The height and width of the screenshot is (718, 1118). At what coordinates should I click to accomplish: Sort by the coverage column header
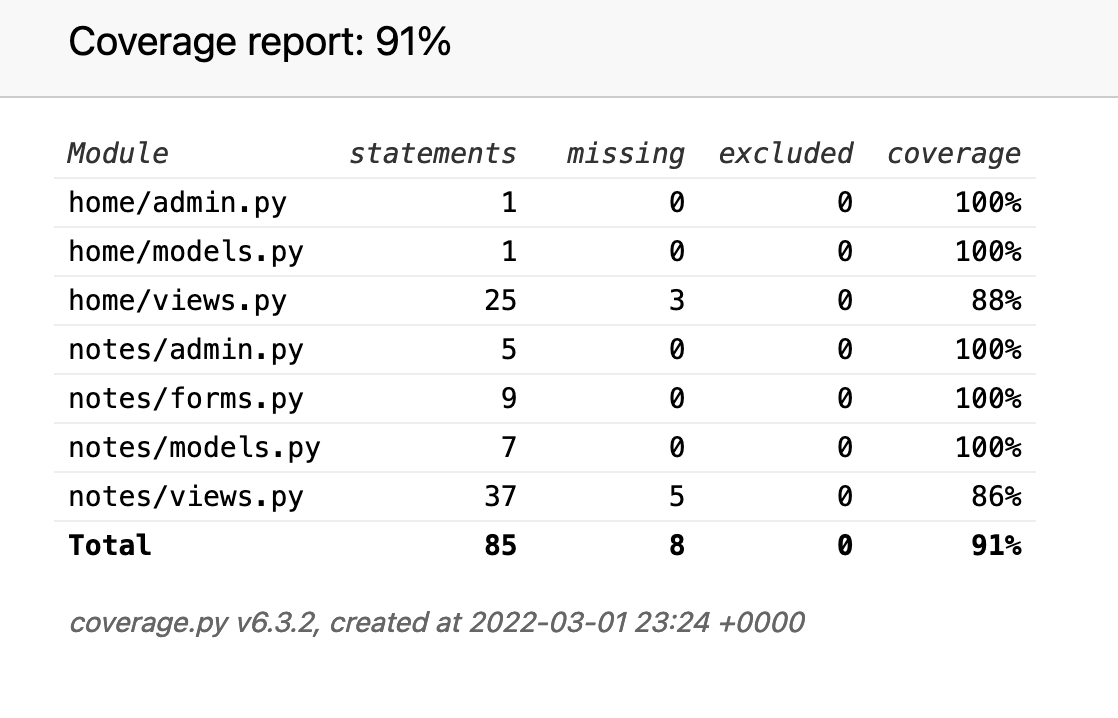coord(953,153)
